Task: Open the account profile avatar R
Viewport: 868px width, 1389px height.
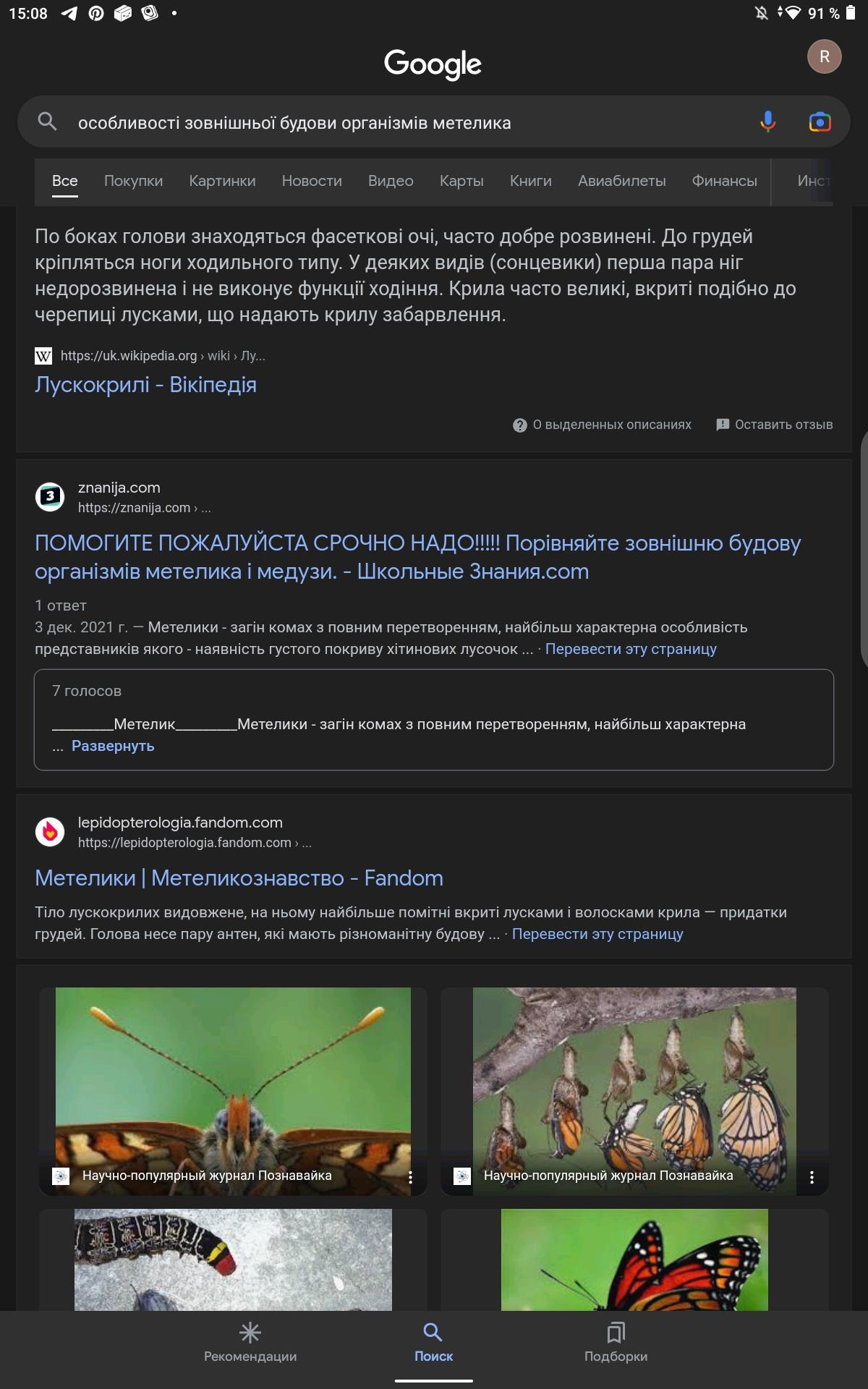Action: tap(824, 56)
